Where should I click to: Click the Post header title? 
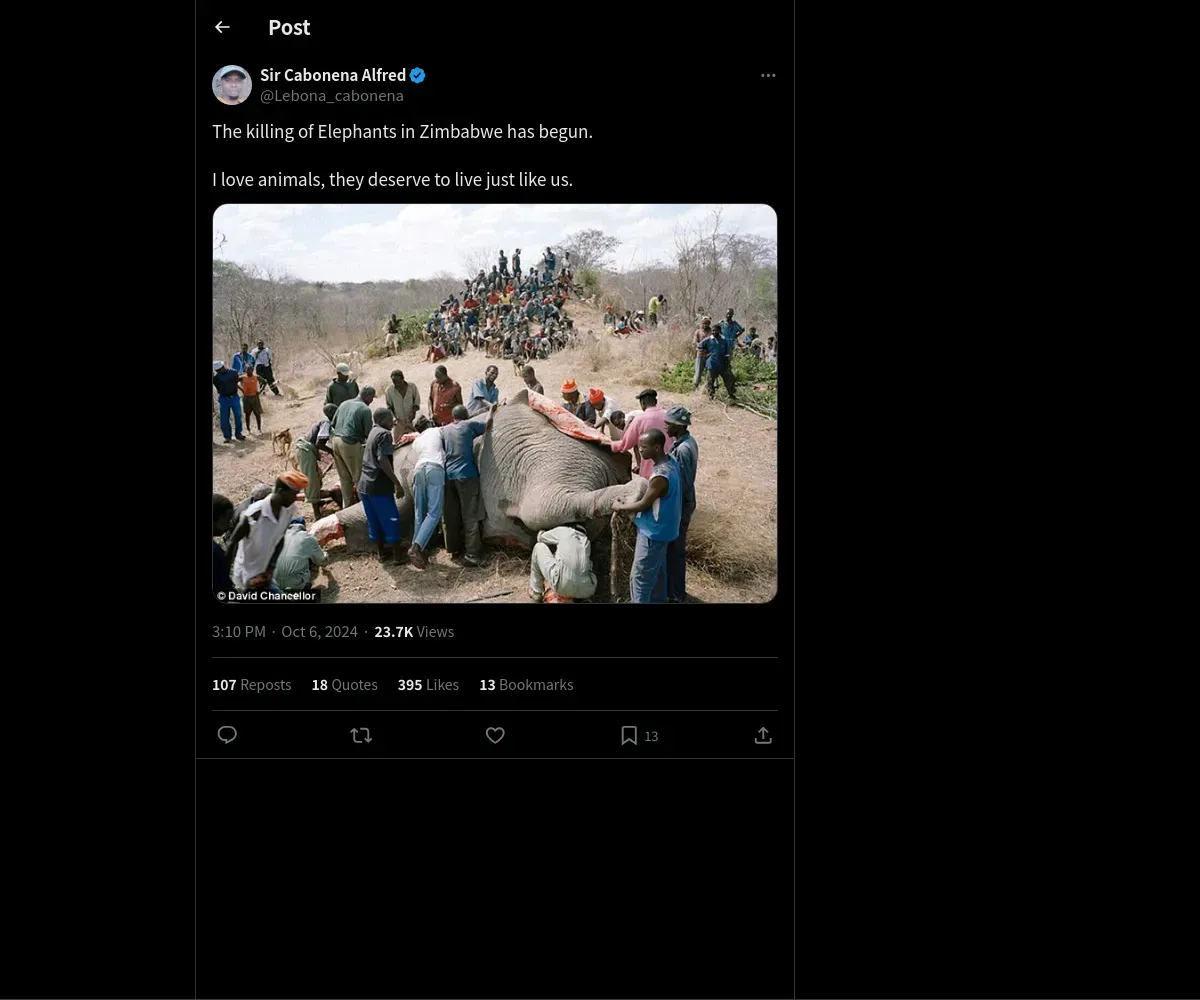coord(289,28)
